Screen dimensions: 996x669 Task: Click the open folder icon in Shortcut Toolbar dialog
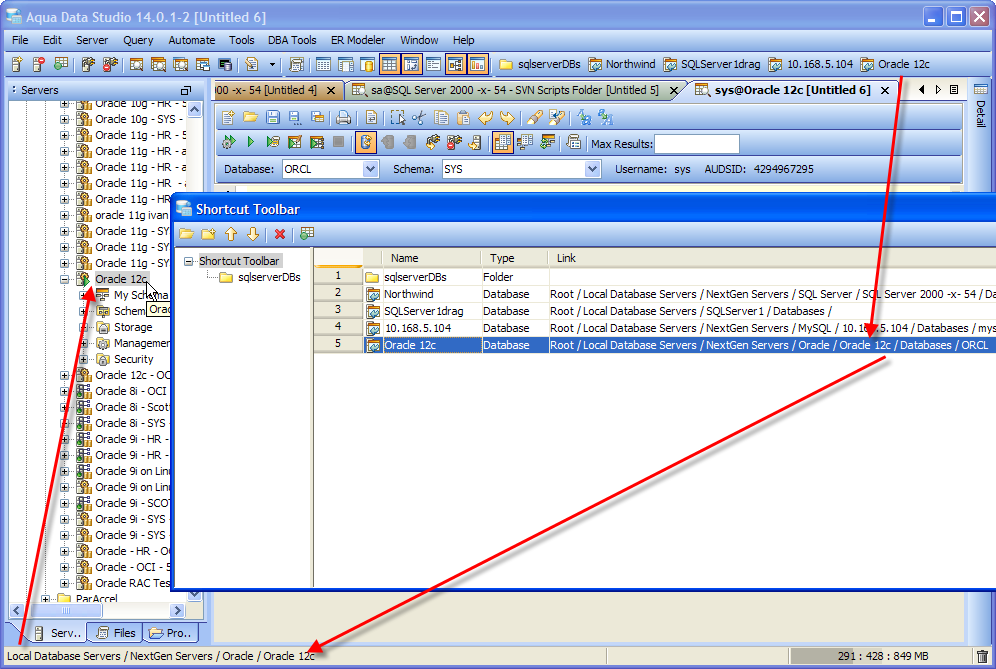pos(186,234)
